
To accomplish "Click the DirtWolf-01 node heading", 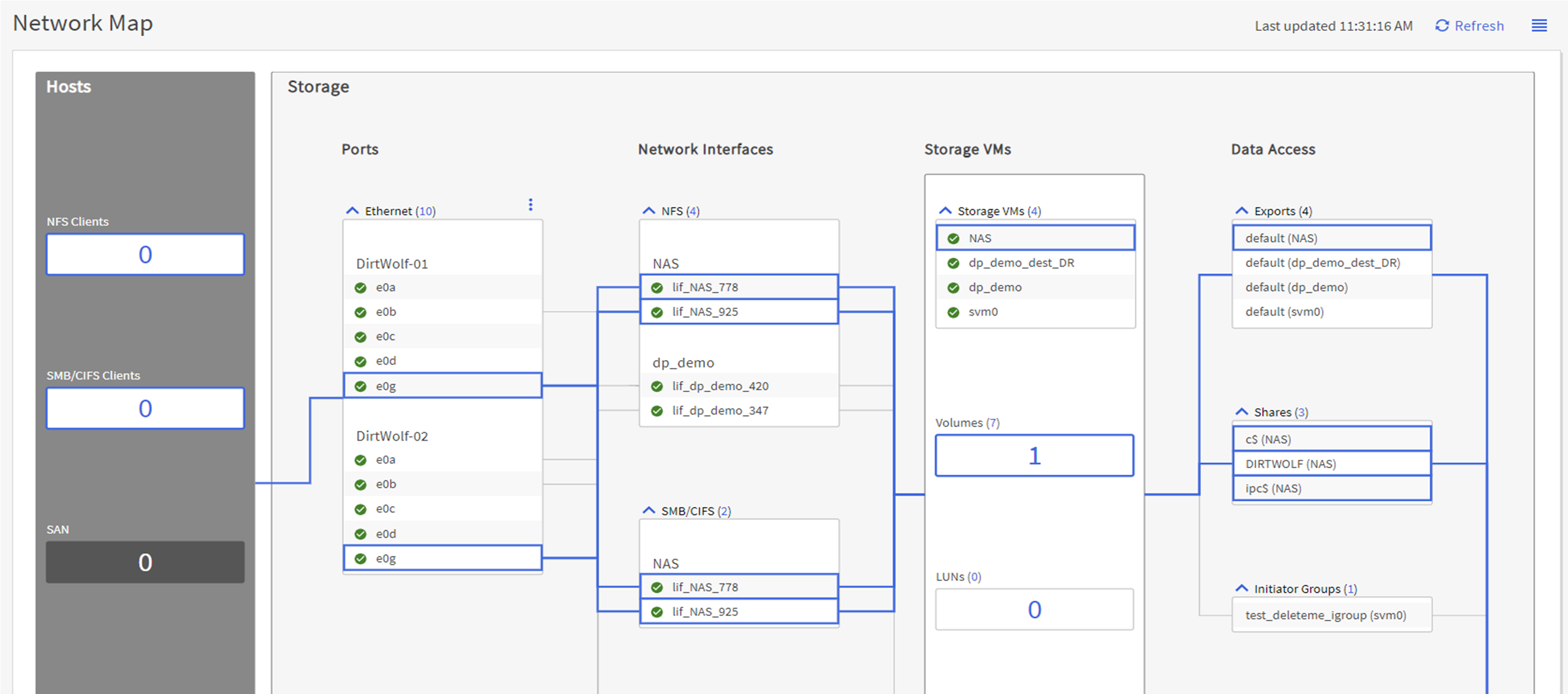I will point(392,264).
